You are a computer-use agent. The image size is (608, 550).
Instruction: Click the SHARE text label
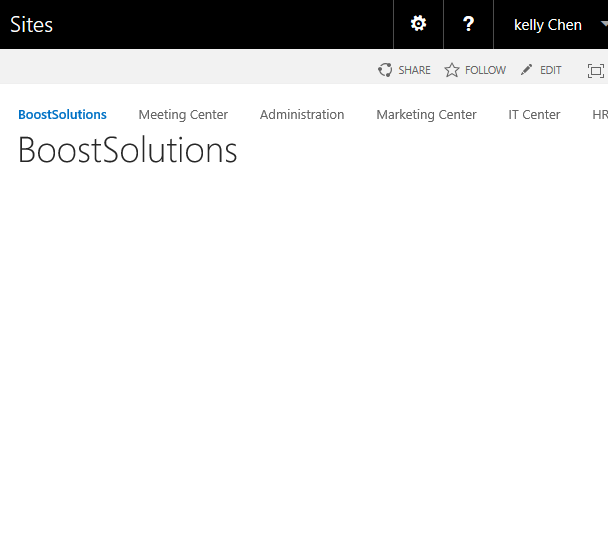(x=414, y=70)
